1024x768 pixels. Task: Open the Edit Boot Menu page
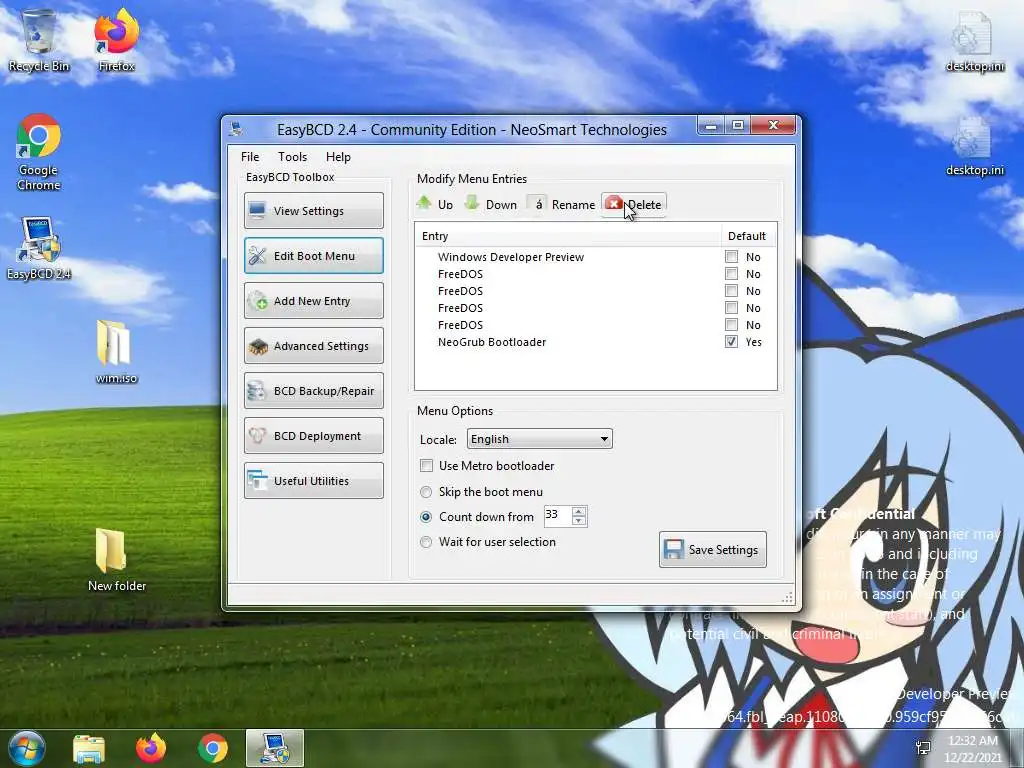(x=313, y=255)
